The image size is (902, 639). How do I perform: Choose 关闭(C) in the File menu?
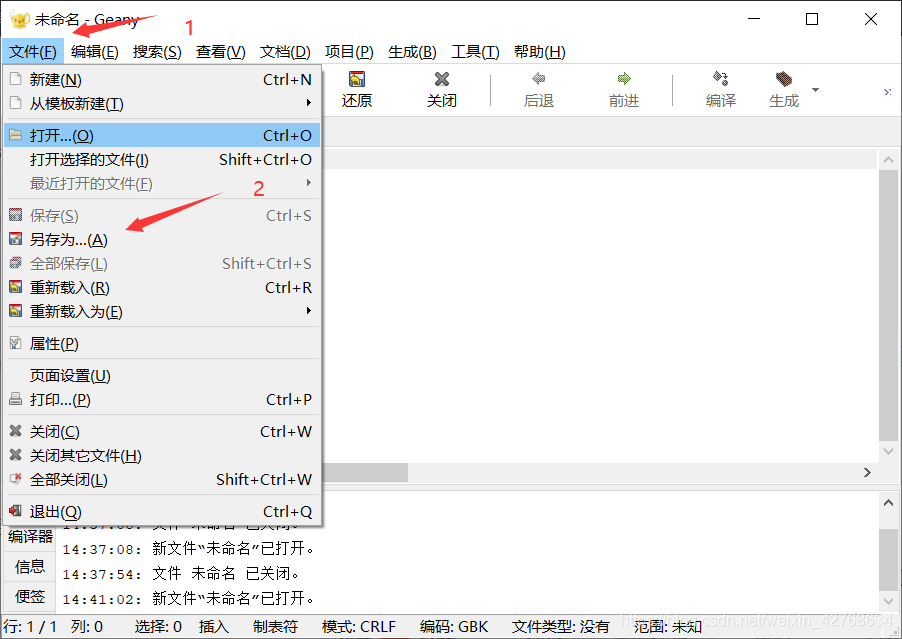[x=162, y=431]
